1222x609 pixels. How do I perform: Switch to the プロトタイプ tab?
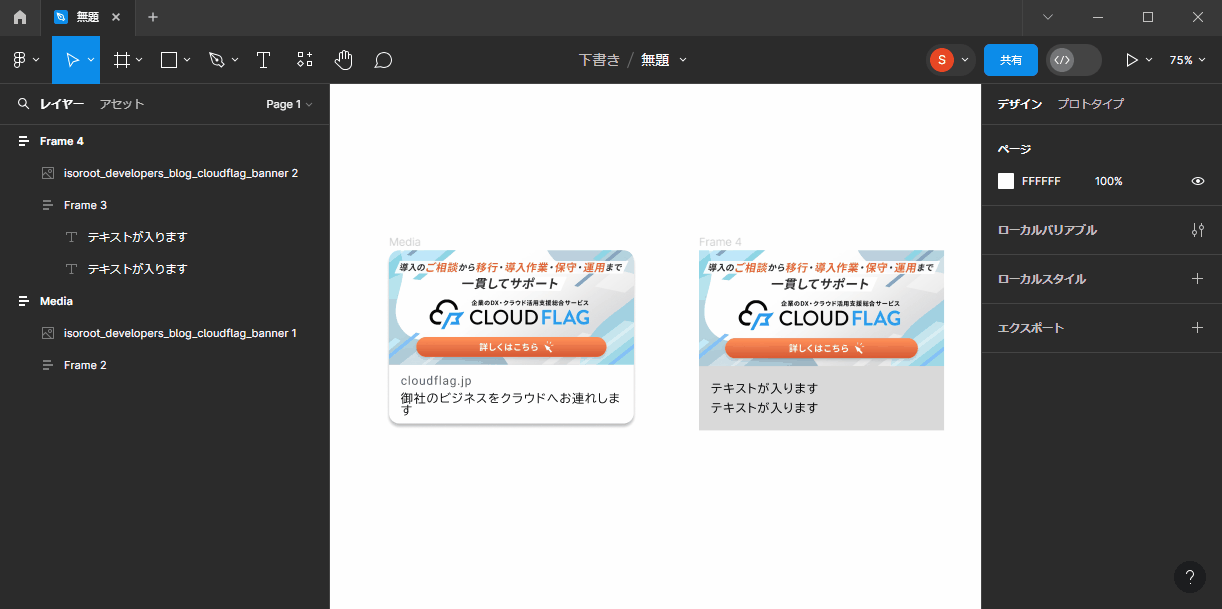tap(1091, 104)
